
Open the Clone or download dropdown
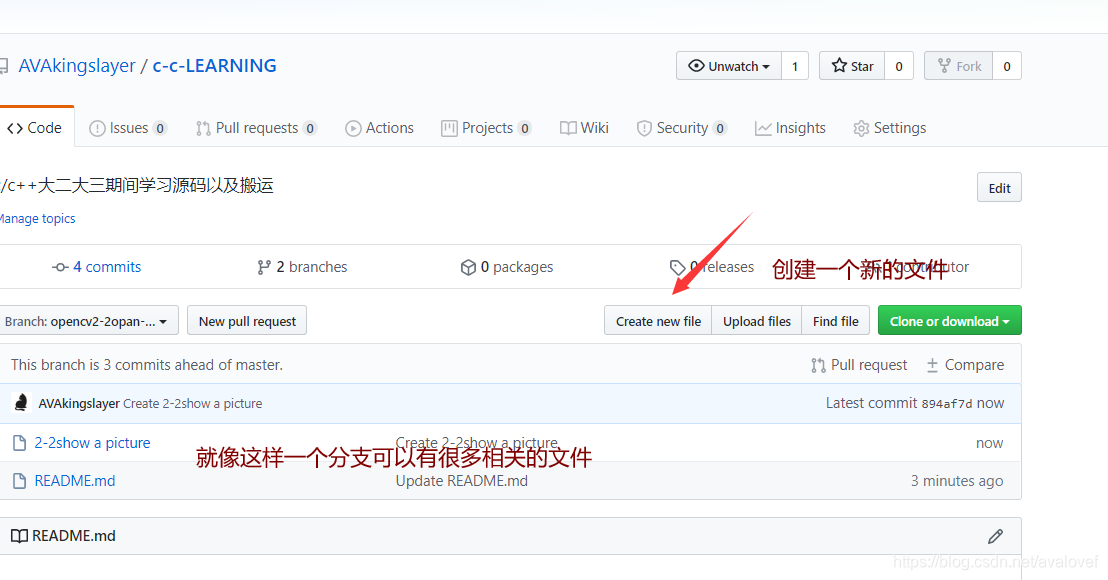click(950, 321)
